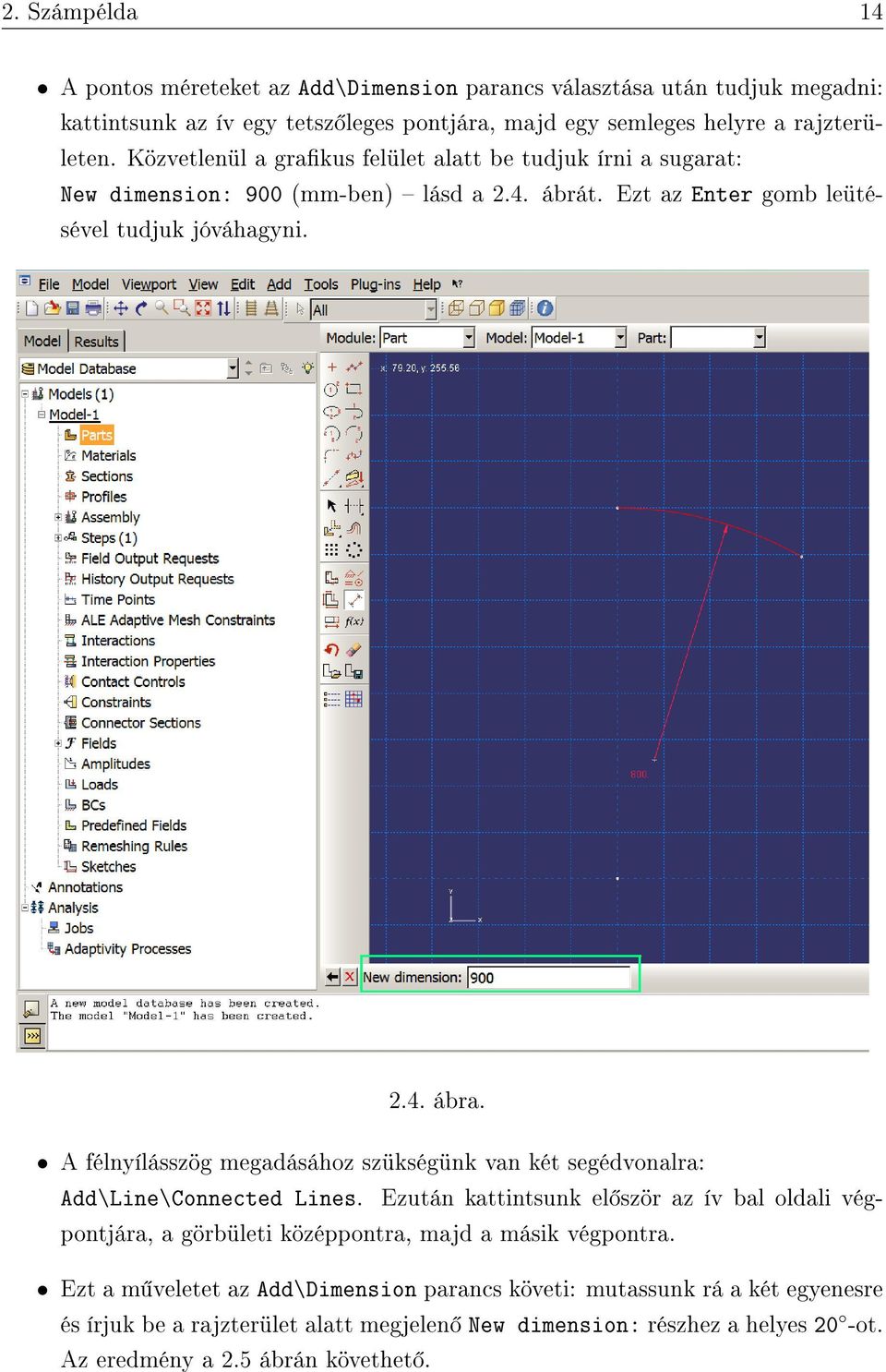Open the Add menu
The height and width of the screenshot is (1372, 886).
point(279,284)
